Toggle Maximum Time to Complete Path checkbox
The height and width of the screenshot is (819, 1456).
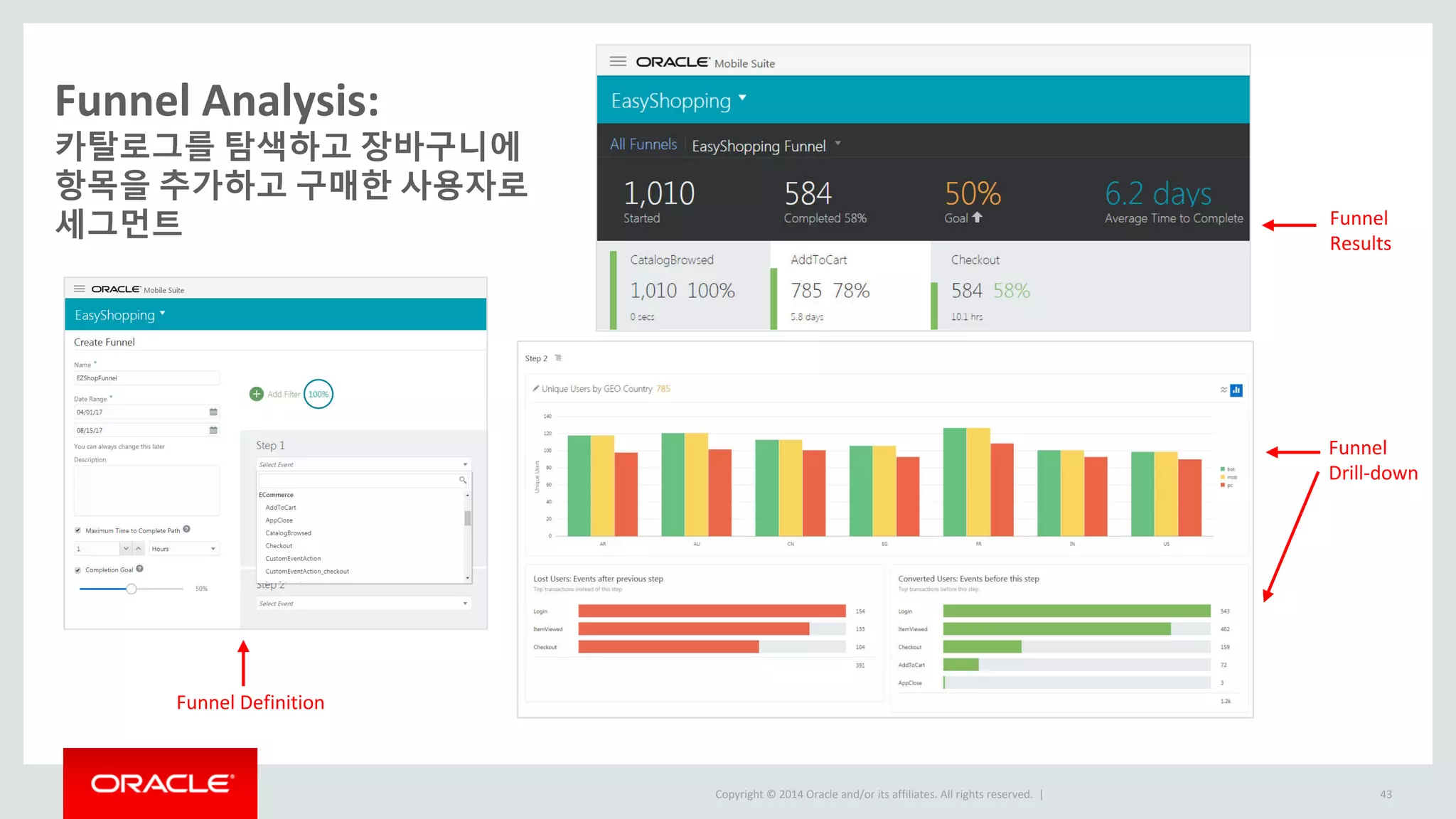pos(77,530)
